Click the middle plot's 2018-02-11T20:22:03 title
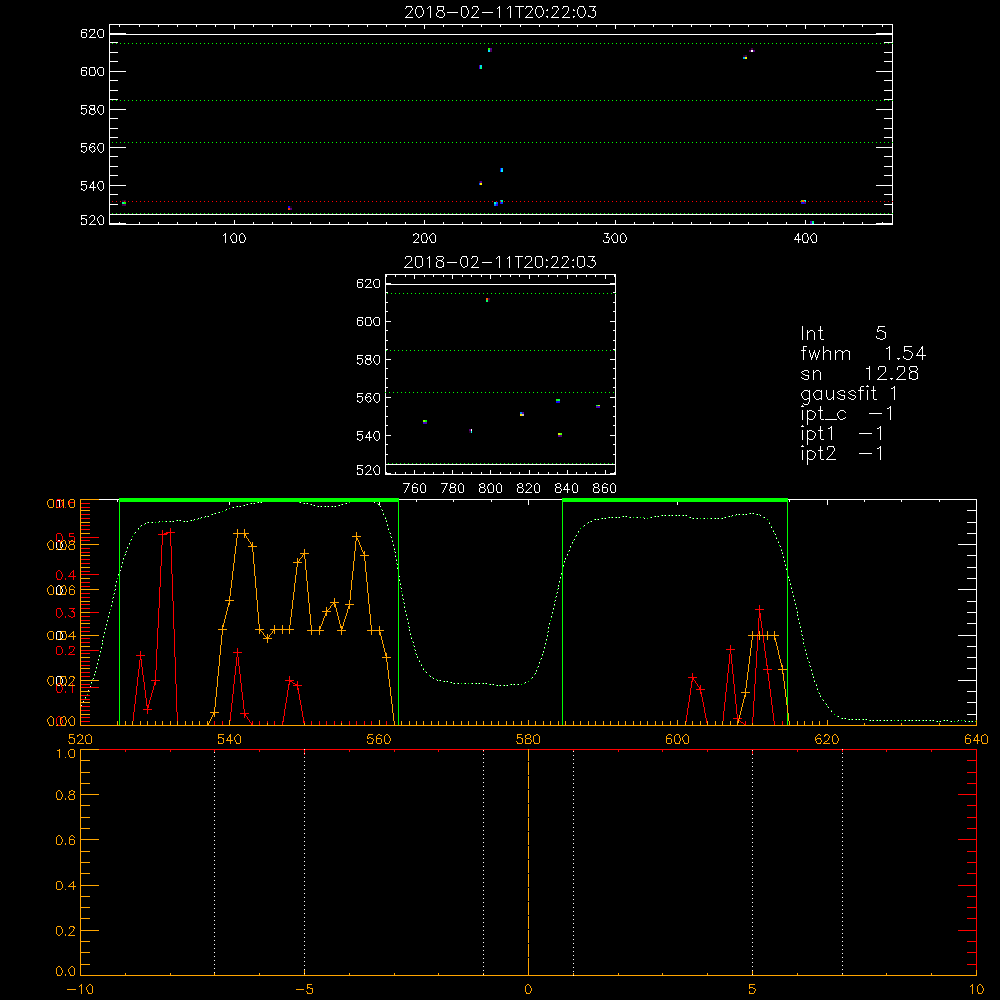 [501, 262]
